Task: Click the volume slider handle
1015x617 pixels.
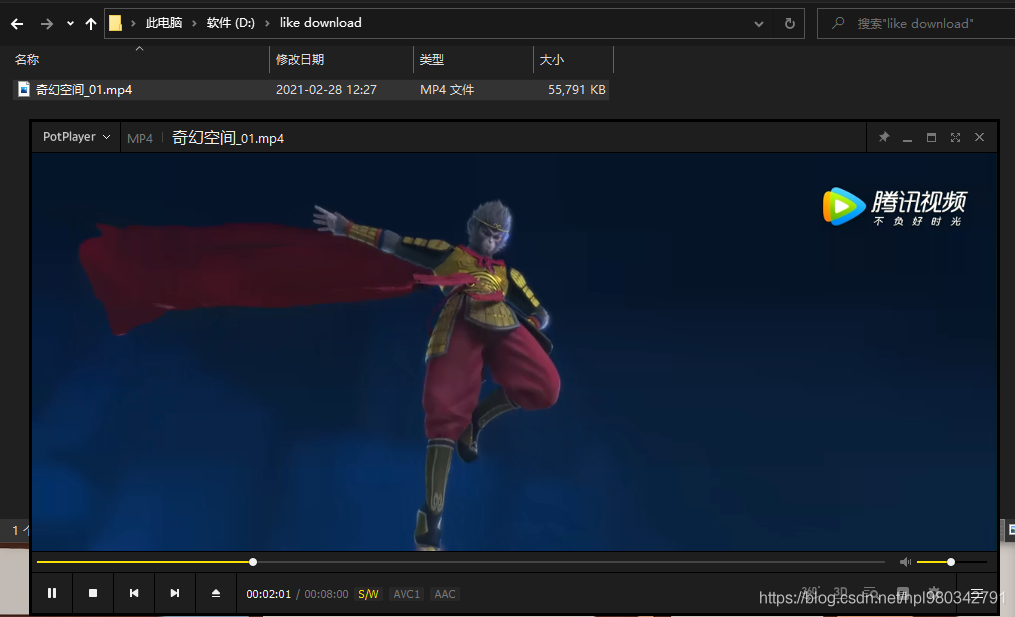Action: 951,562
